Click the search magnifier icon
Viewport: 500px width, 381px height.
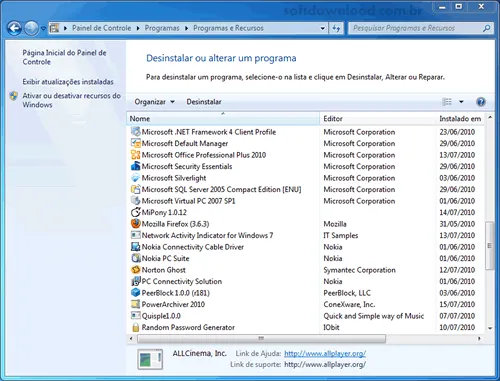pos(486,28)
